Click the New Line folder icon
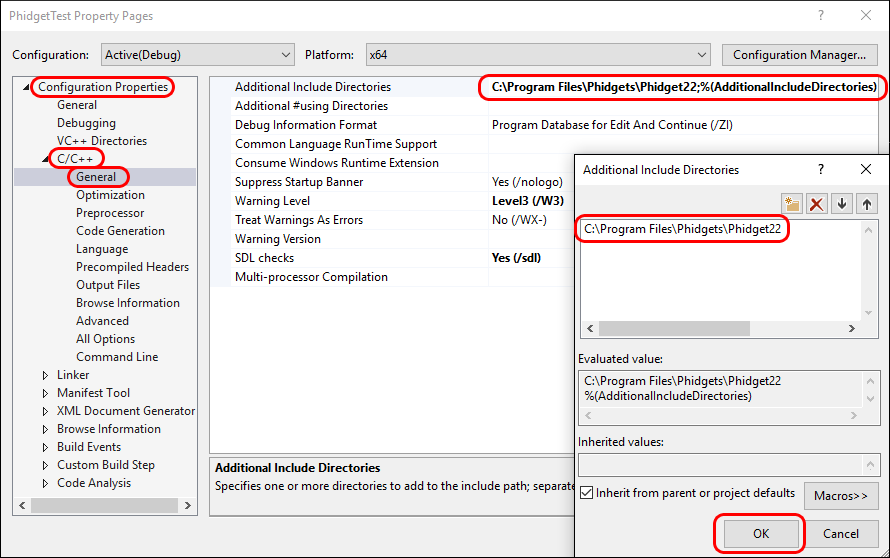Screen dimensions: 890x558 click(792, 203)
